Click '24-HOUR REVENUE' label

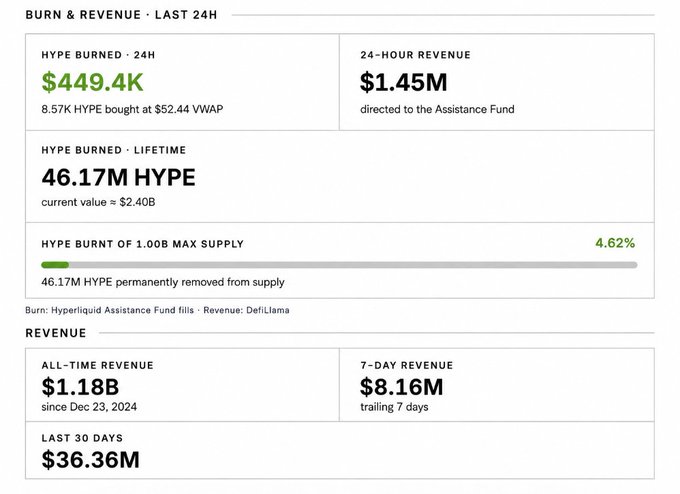point(415,55)
